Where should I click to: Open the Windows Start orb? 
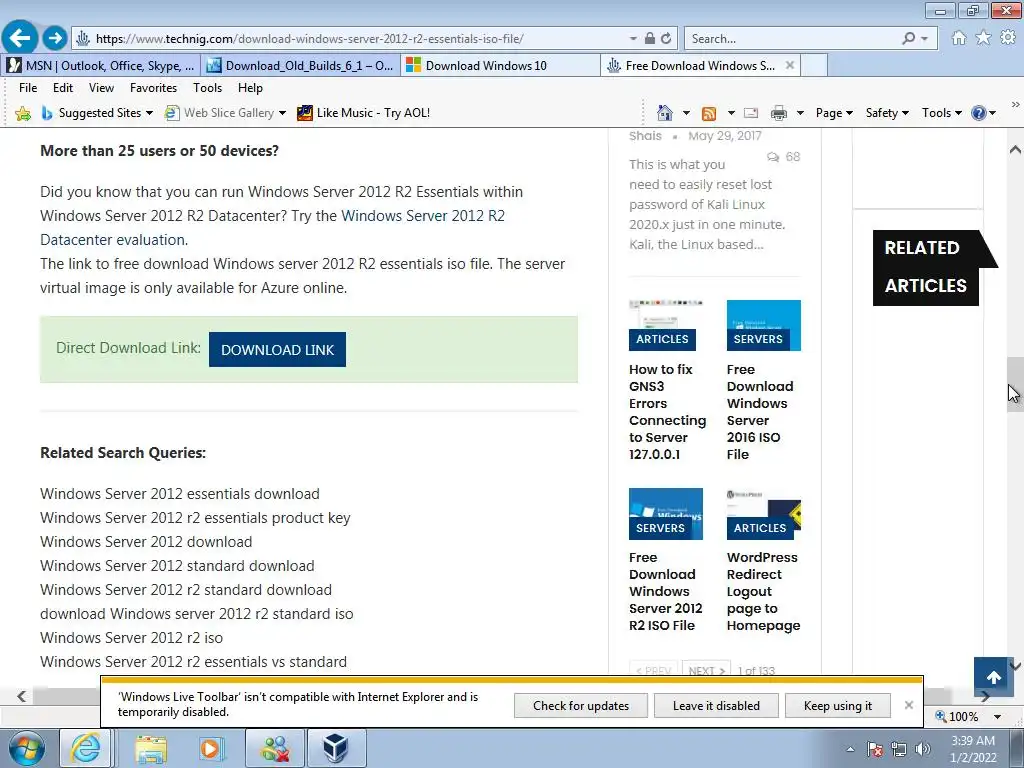point(25,748)
